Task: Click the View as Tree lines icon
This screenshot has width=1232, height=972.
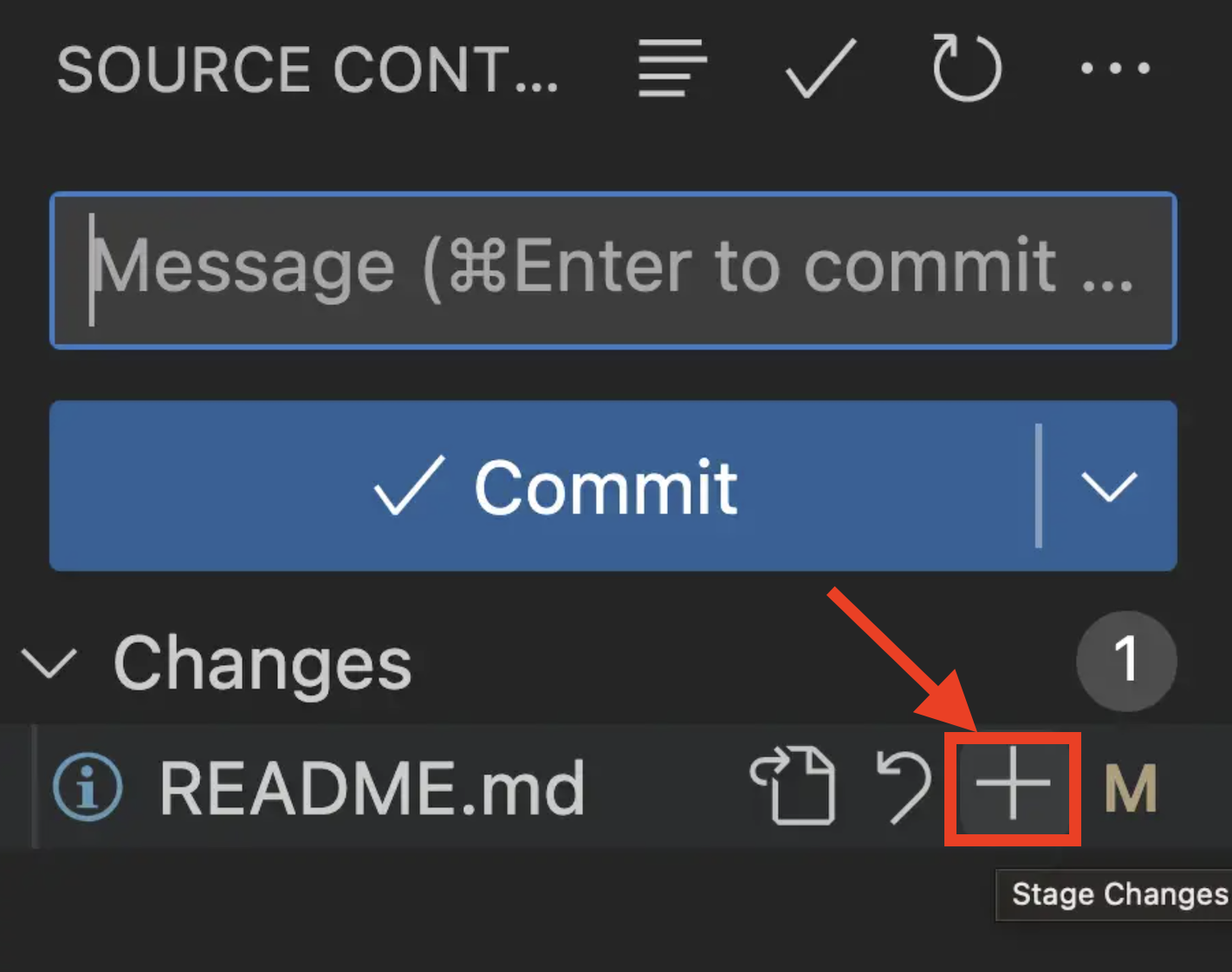Action: click(x=672, y=68)
